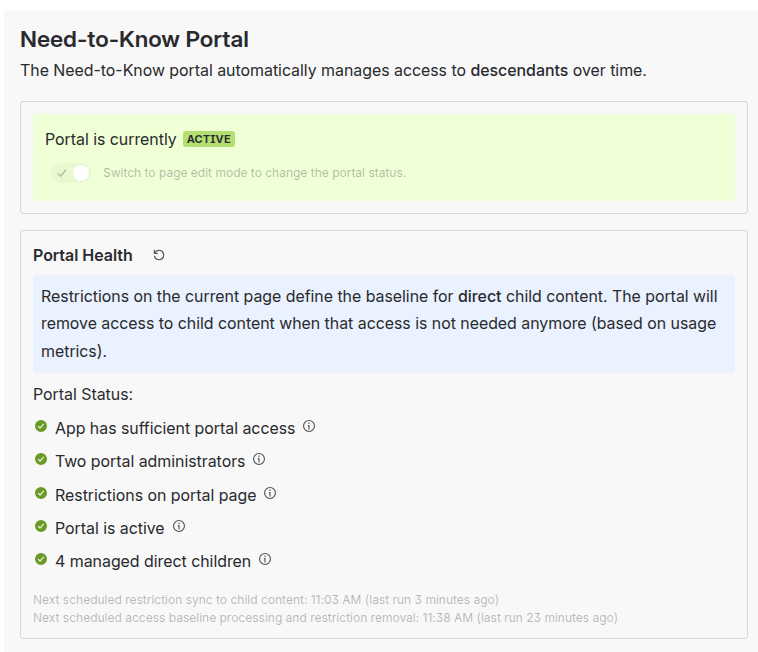Click green check next to Portal is active
This screenshot has height=652, width=758.
click(41, 527)
